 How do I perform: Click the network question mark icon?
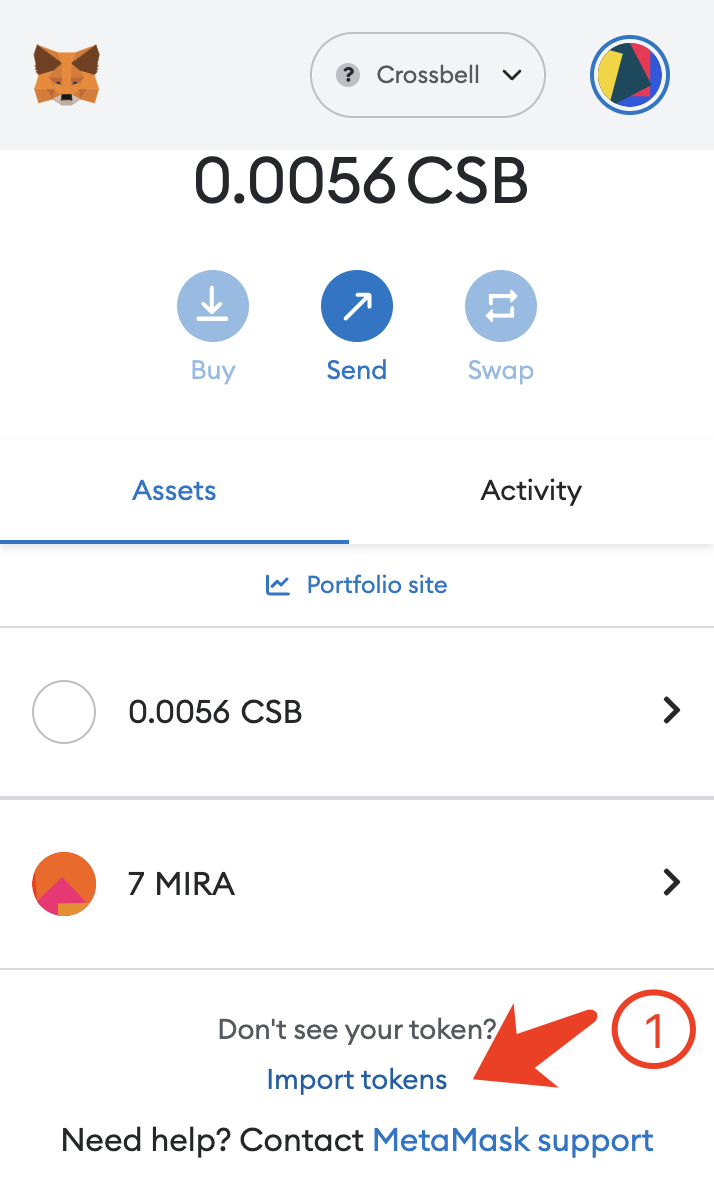coord(348,75)
